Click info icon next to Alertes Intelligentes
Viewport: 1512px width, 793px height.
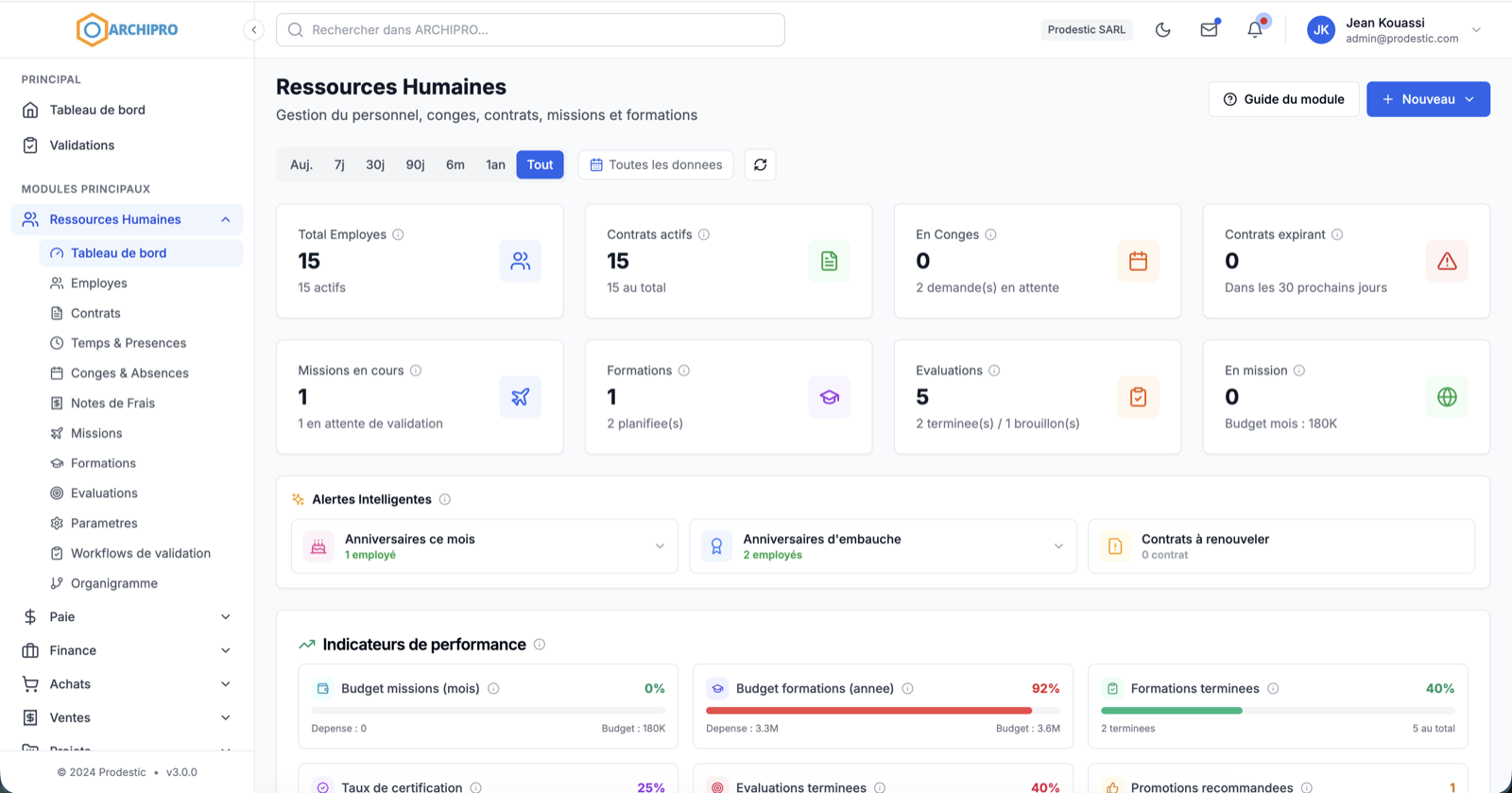445,499
